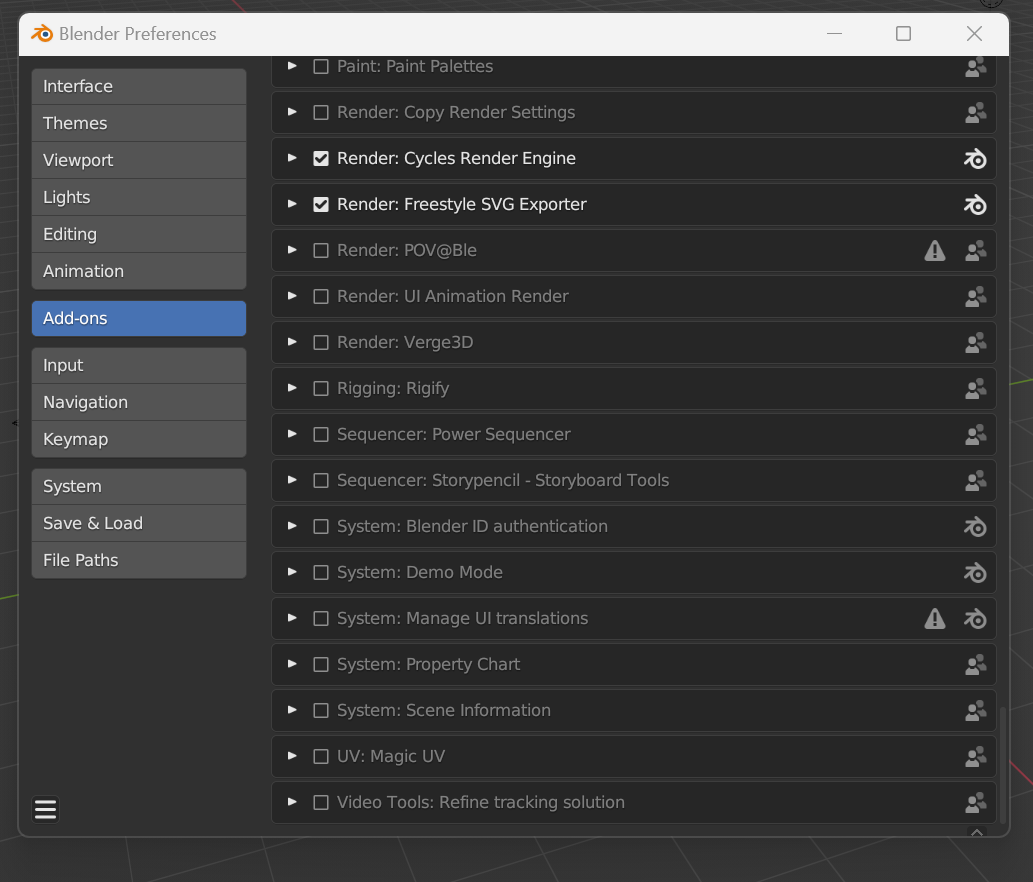Click community icon on Refine tracking solution row
The height and width of the screenshot is (882, 1033).
tap(976, 802)
